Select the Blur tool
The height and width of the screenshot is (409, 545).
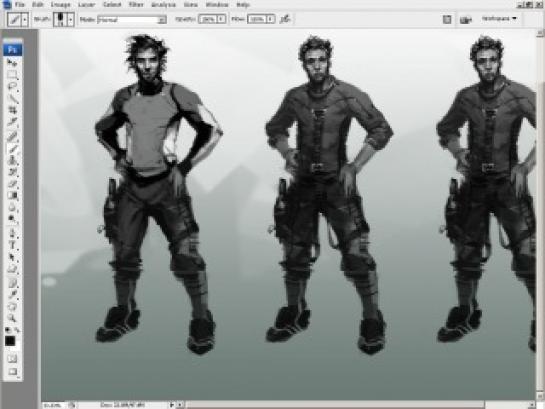pyautogui.click(x=12, y=207)
